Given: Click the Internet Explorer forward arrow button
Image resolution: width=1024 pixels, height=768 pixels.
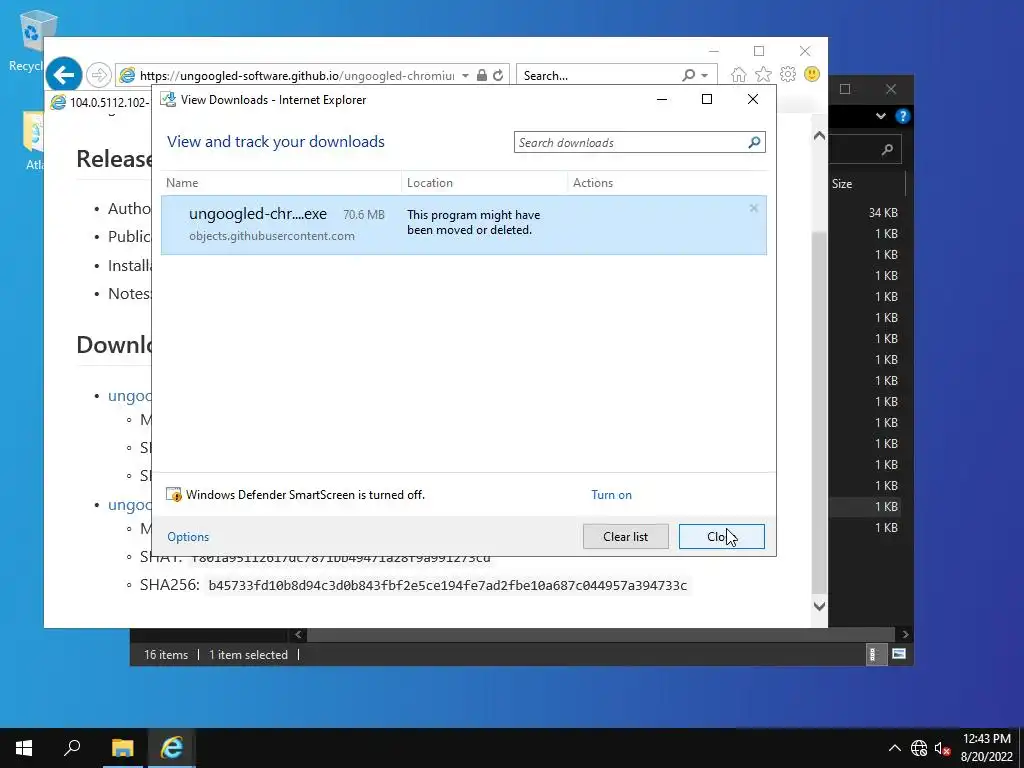Looking at the screenshot, I should [99, 75].
